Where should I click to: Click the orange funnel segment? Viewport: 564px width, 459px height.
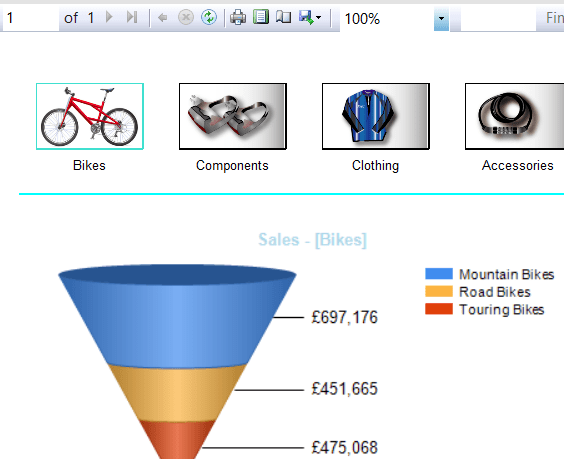point(177,394)
